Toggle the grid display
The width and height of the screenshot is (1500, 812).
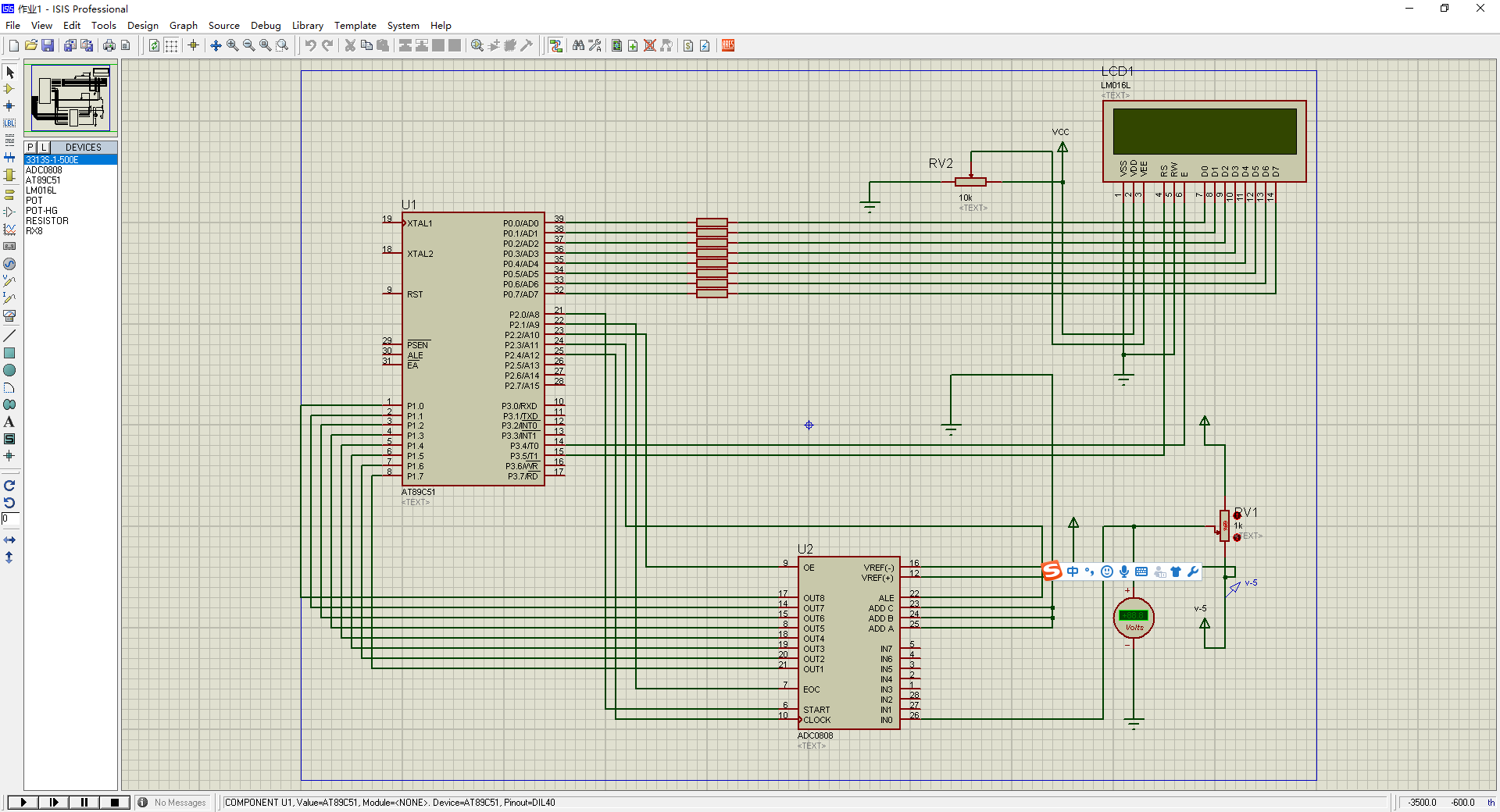[171, 45]
